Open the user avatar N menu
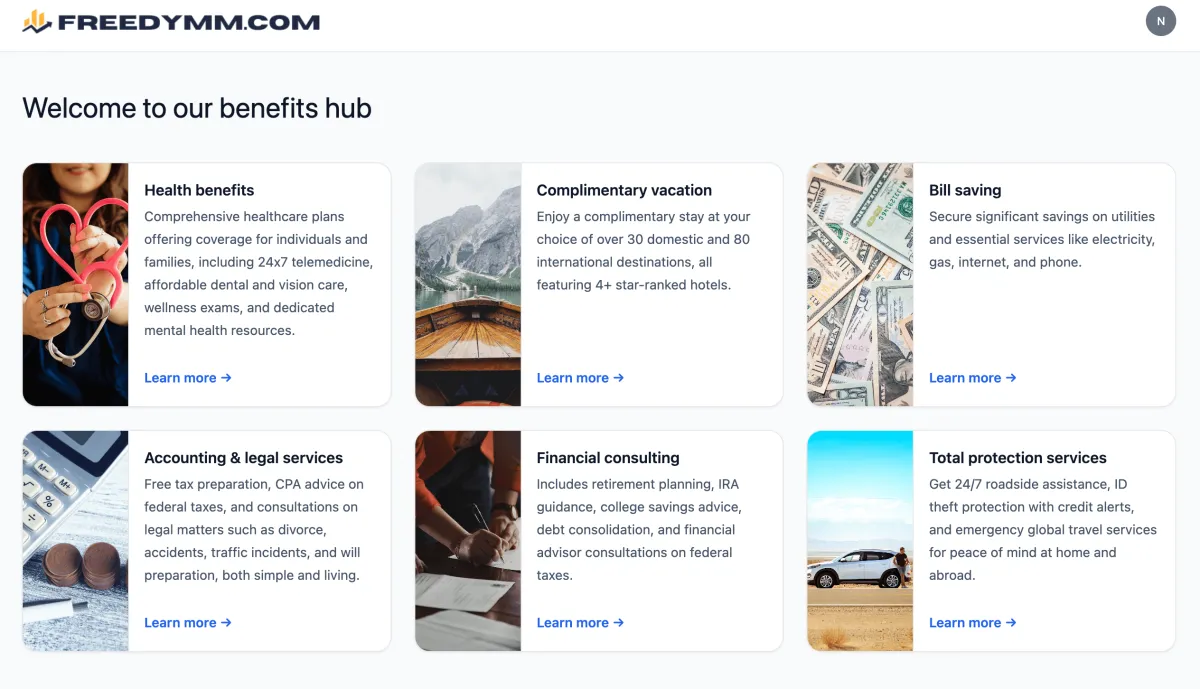The image size is (1200, 689). point(1161,21)
